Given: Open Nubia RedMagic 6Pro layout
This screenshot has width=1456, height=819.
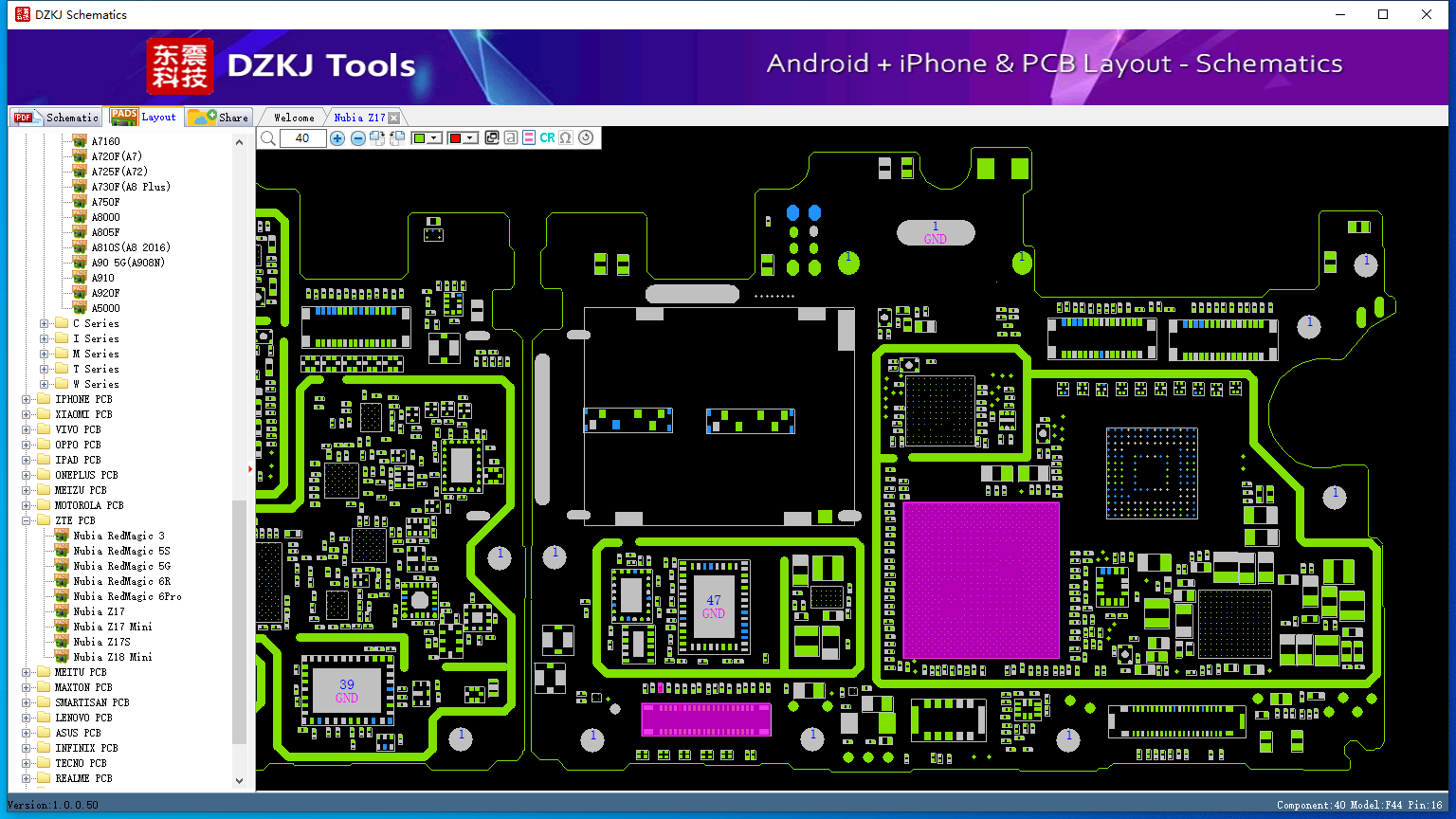Looking at the screenshot, I should [x=127, y=596].
